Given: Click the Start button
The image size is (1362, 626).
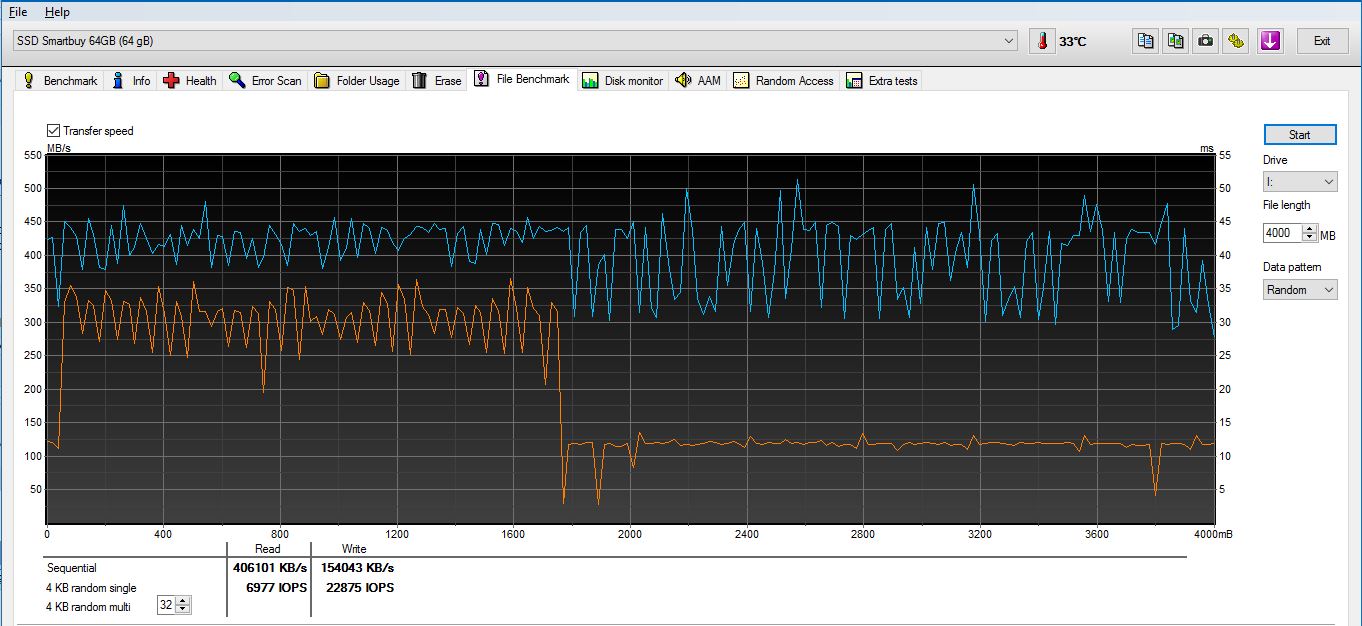Looking at the screenshot, I should pyautogui.click(x=1299, y=135).
